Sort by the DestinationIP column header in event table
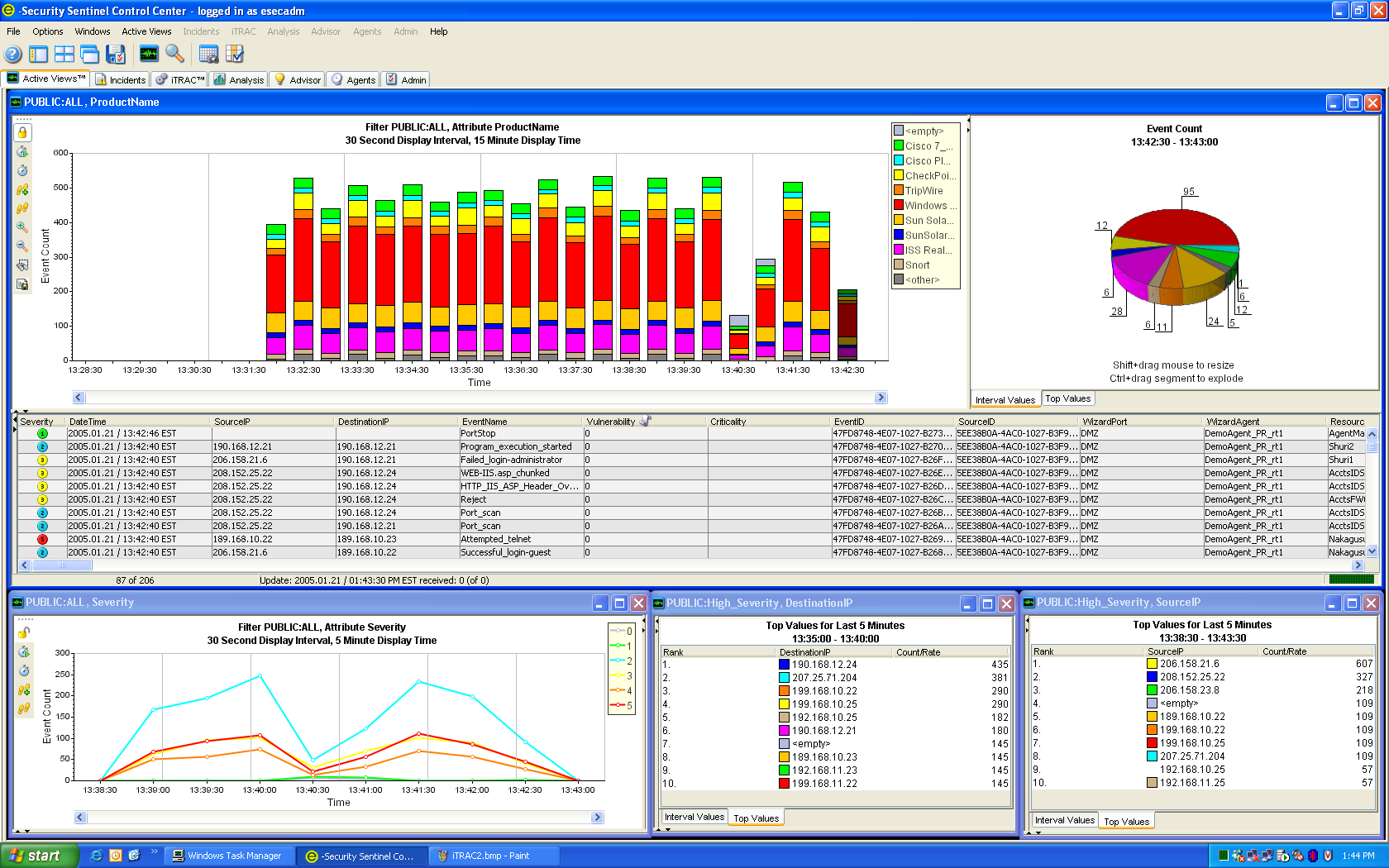The image size is (1389, 868). click(x=397, y=422)
